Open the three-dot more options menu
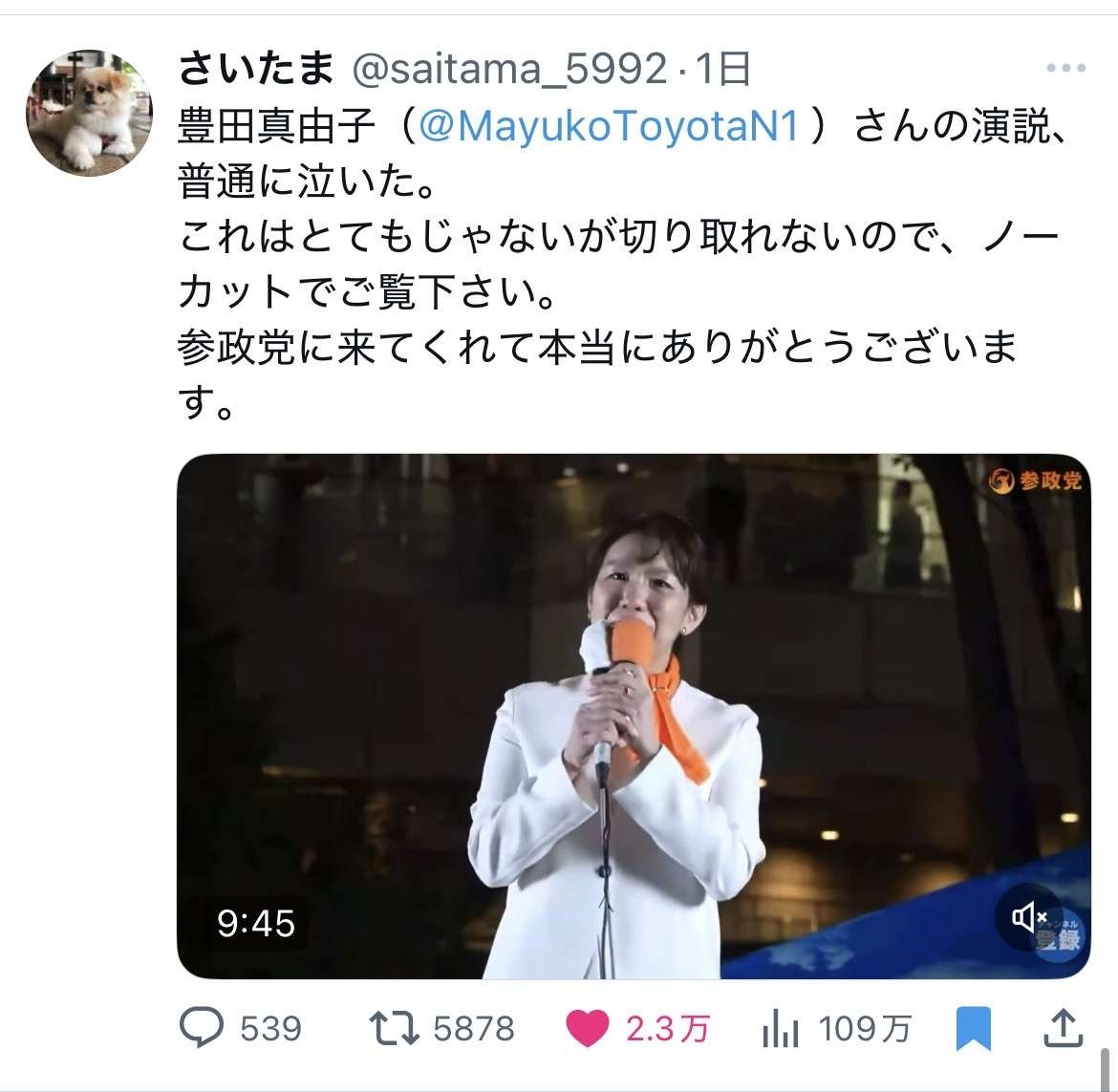This screenshot has height=1092, width=1118. pos(1066,69)
